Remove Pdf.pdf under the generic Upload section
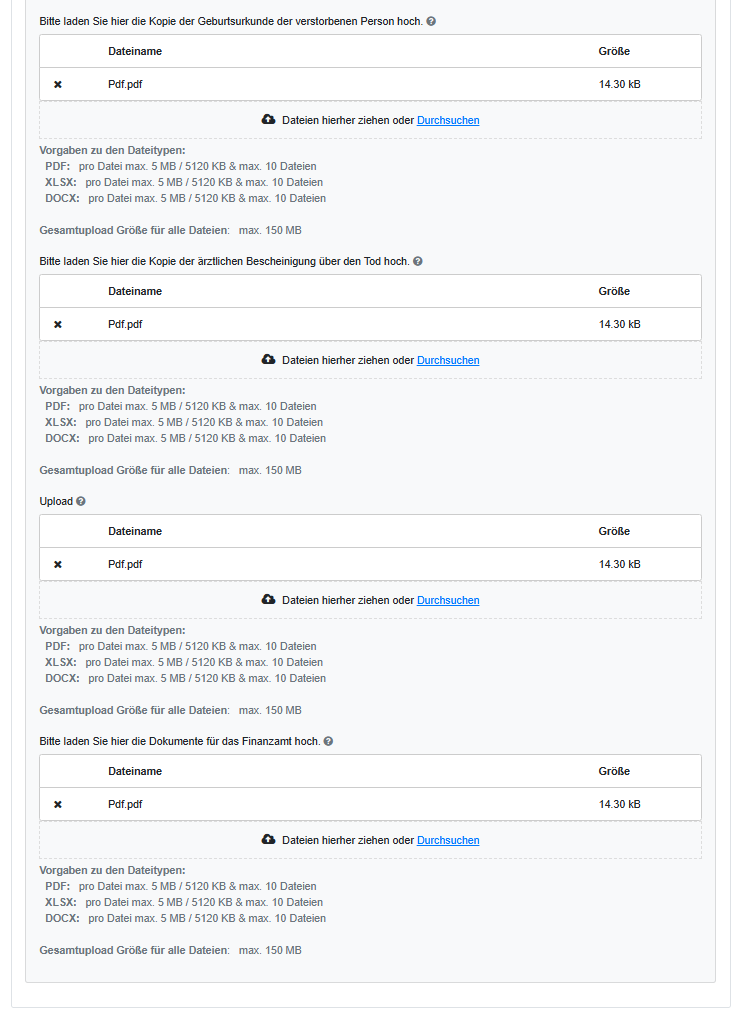The height and width of the screenshot is (1010, 741). point(57,564)
